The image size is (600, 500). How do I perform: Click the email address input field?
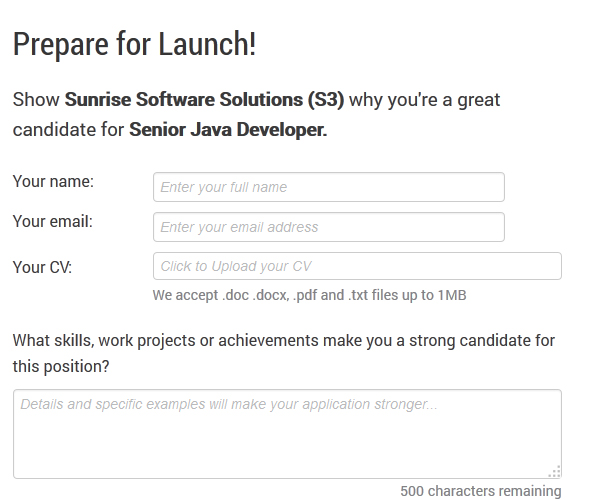coord(328,227)
